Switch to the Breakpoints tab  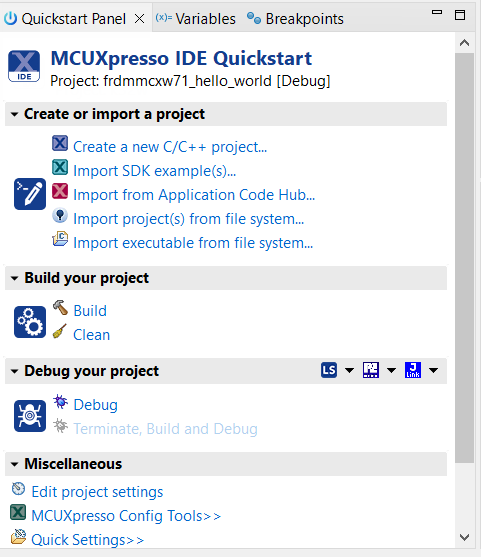point(296,18)
